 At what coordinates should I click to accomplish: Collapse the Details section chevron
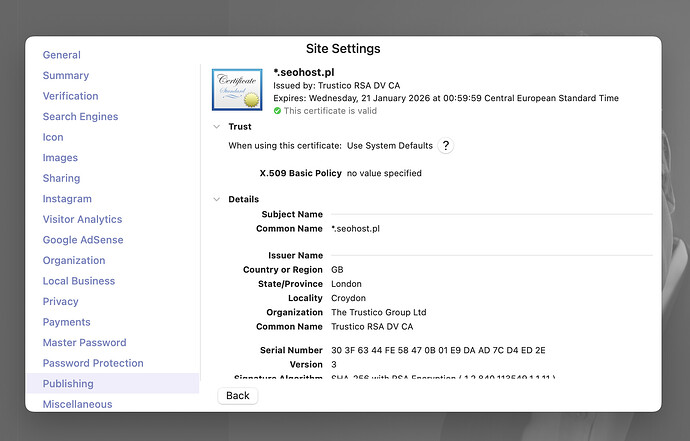click(x=217, y=199)
